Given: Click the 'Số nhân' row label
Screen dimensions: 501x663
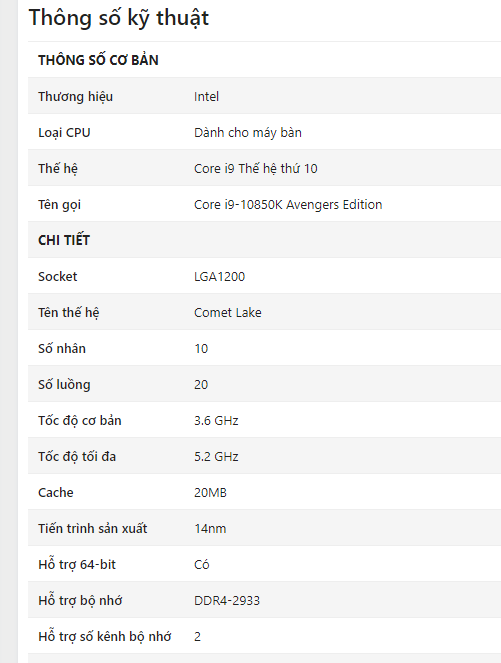Looking at the screenshot, I should point(62,348).
